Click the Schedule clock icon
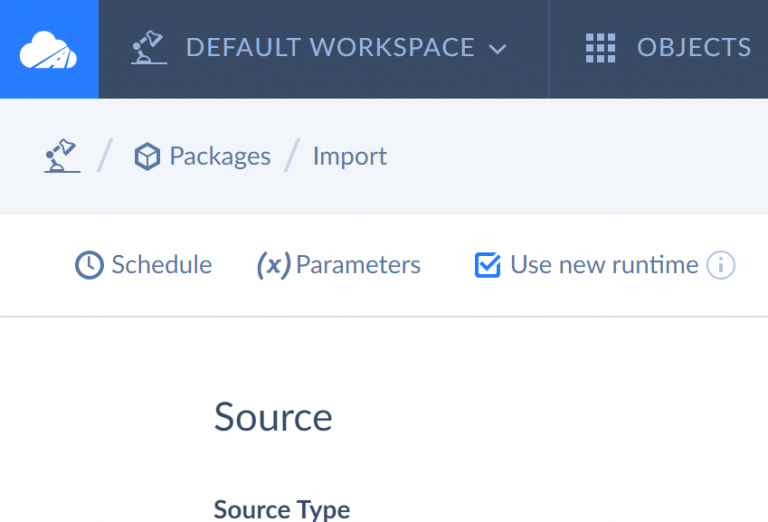The width and height of the screenshot is (768, 522). (x=90, y=265)
